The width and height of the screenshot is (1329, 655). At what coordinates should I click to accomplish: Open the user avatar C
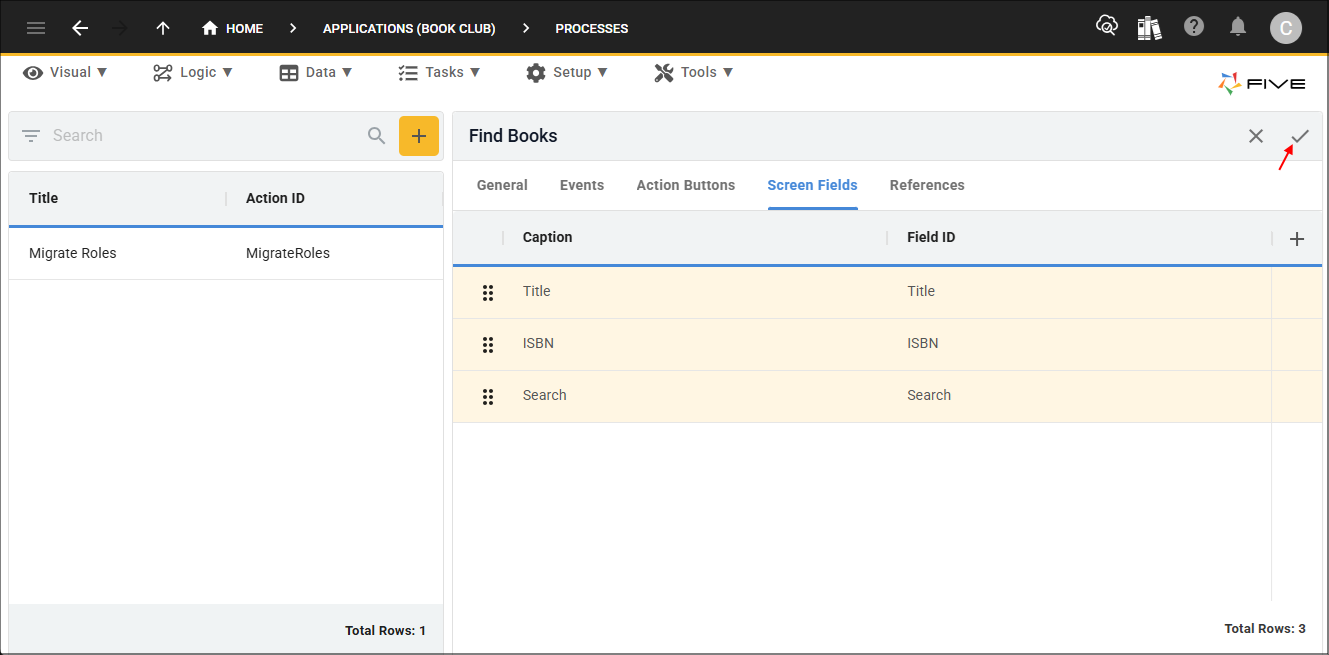click(x=1286, y=28)
